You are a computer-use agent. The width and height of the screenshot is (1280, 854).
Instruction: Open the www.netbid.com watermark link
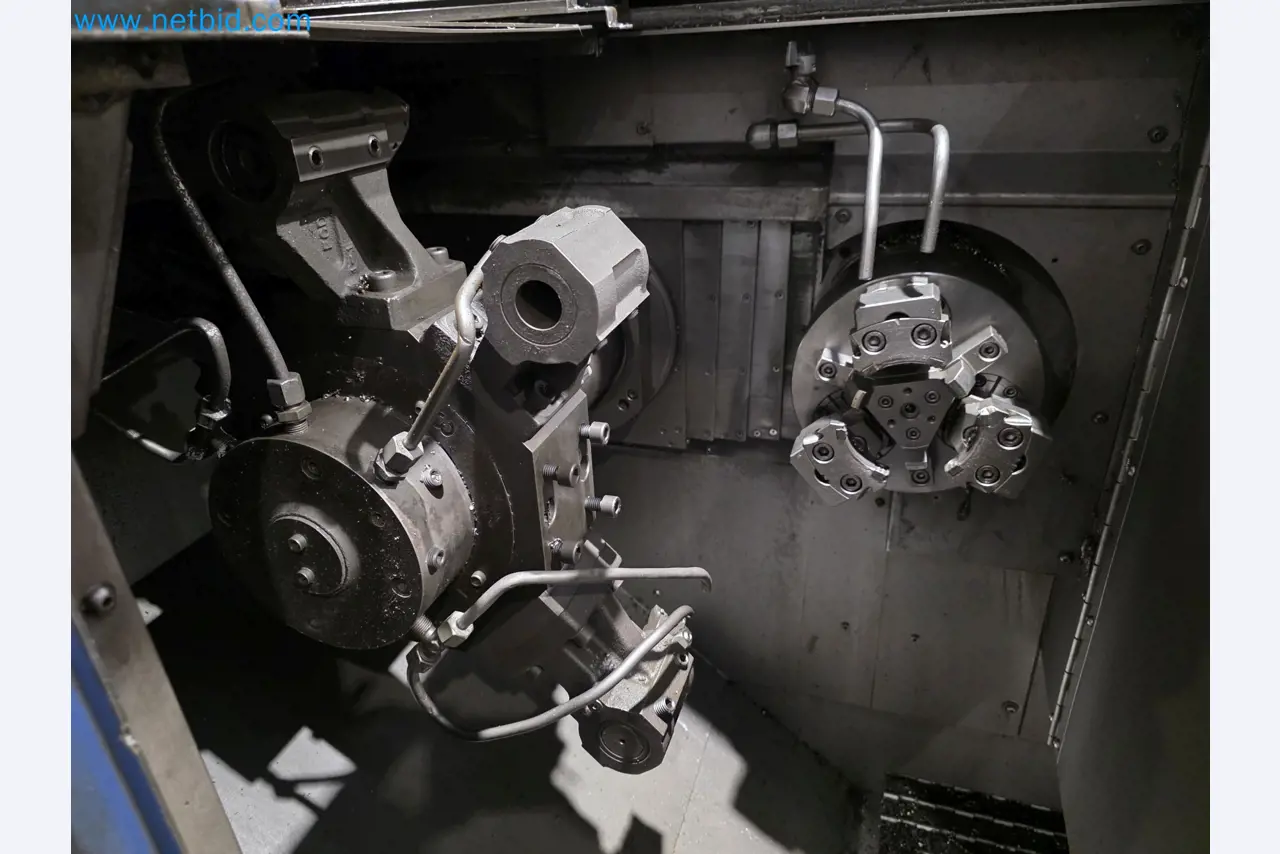coord(191,21)
